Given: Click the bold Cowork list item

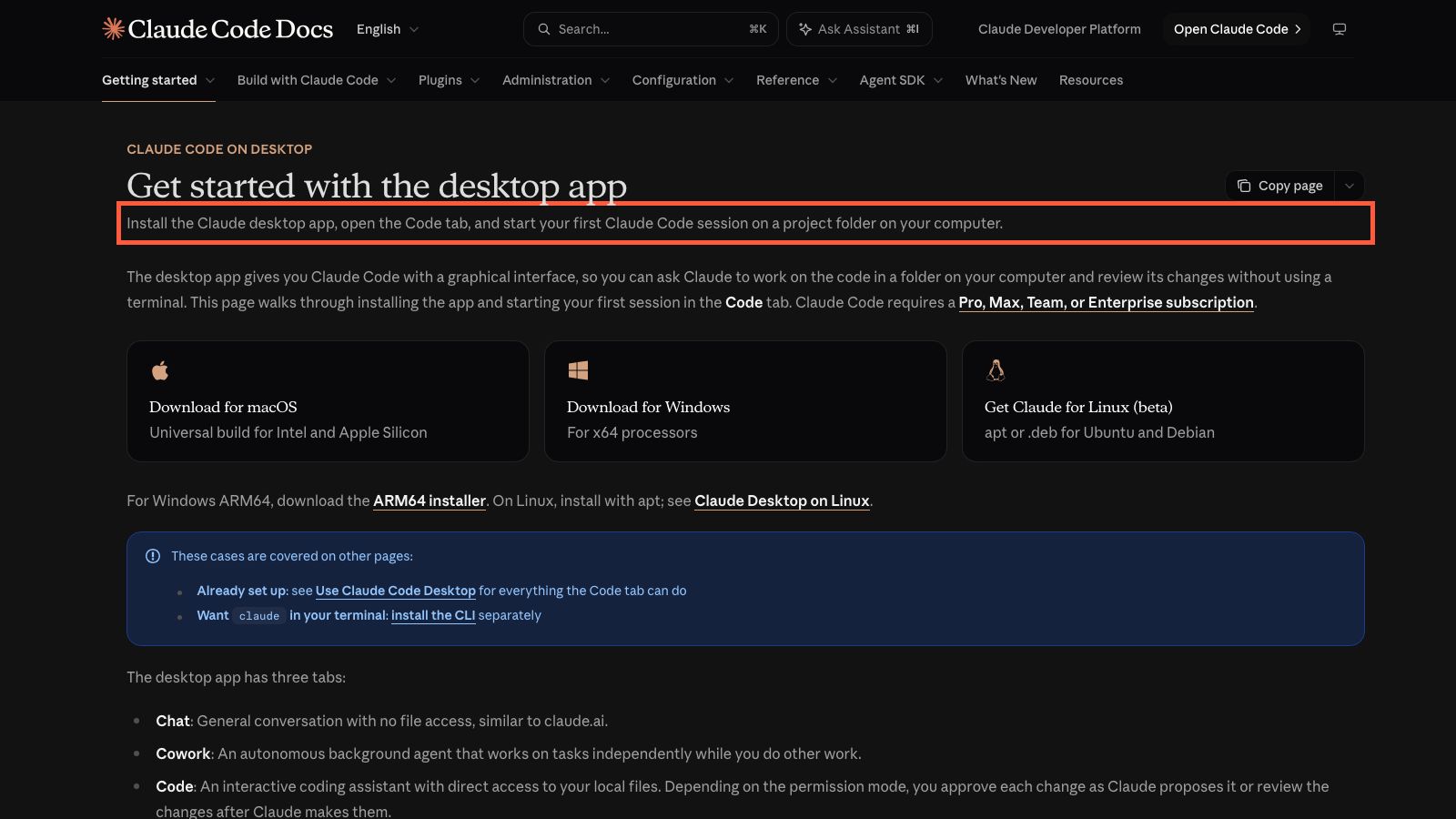Looking at the screenshot, I should 183,753.
